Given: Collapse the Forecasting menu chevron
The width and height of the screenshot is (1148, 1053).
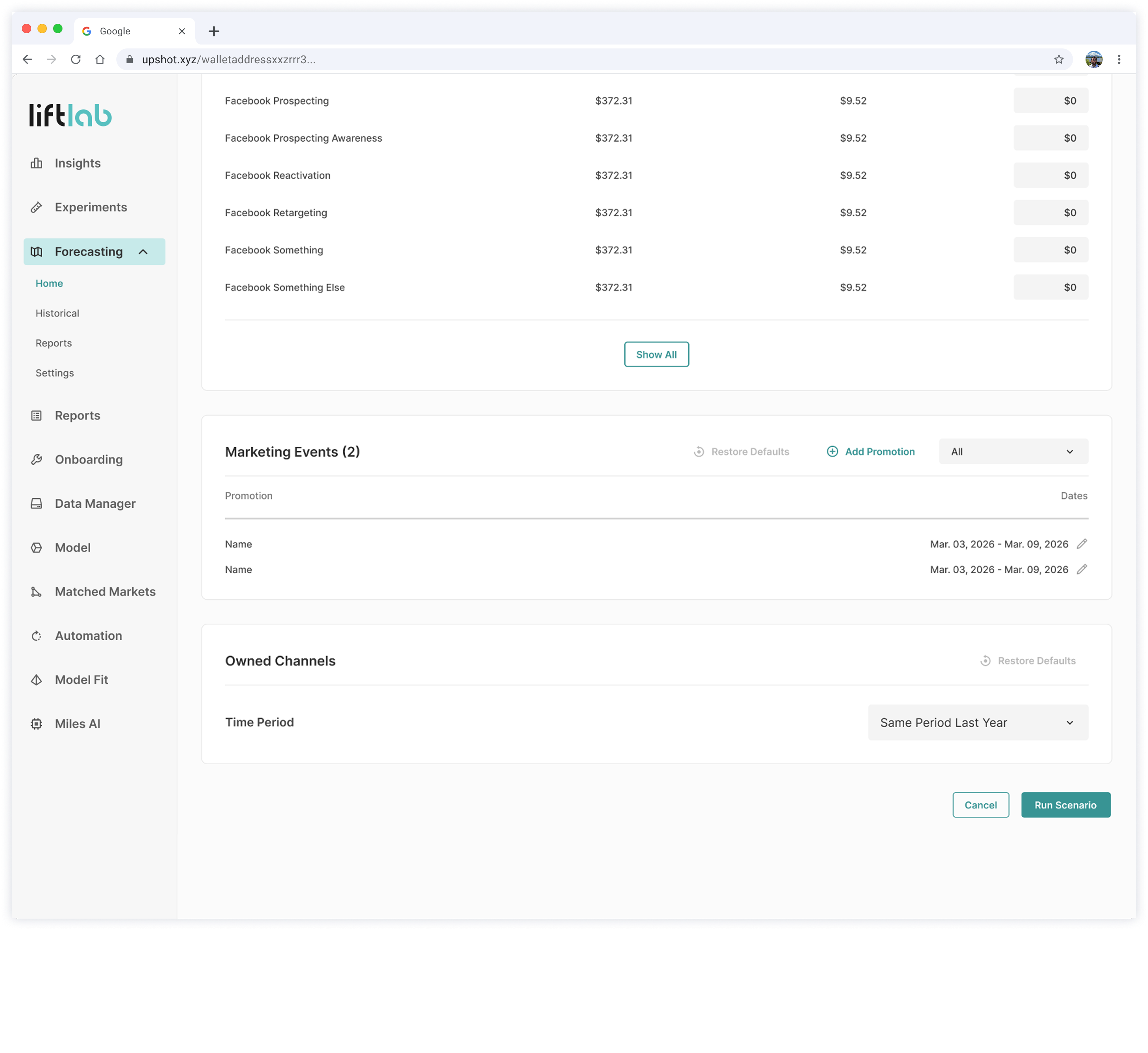Looking at the screenshot, I should click(143, 252).
